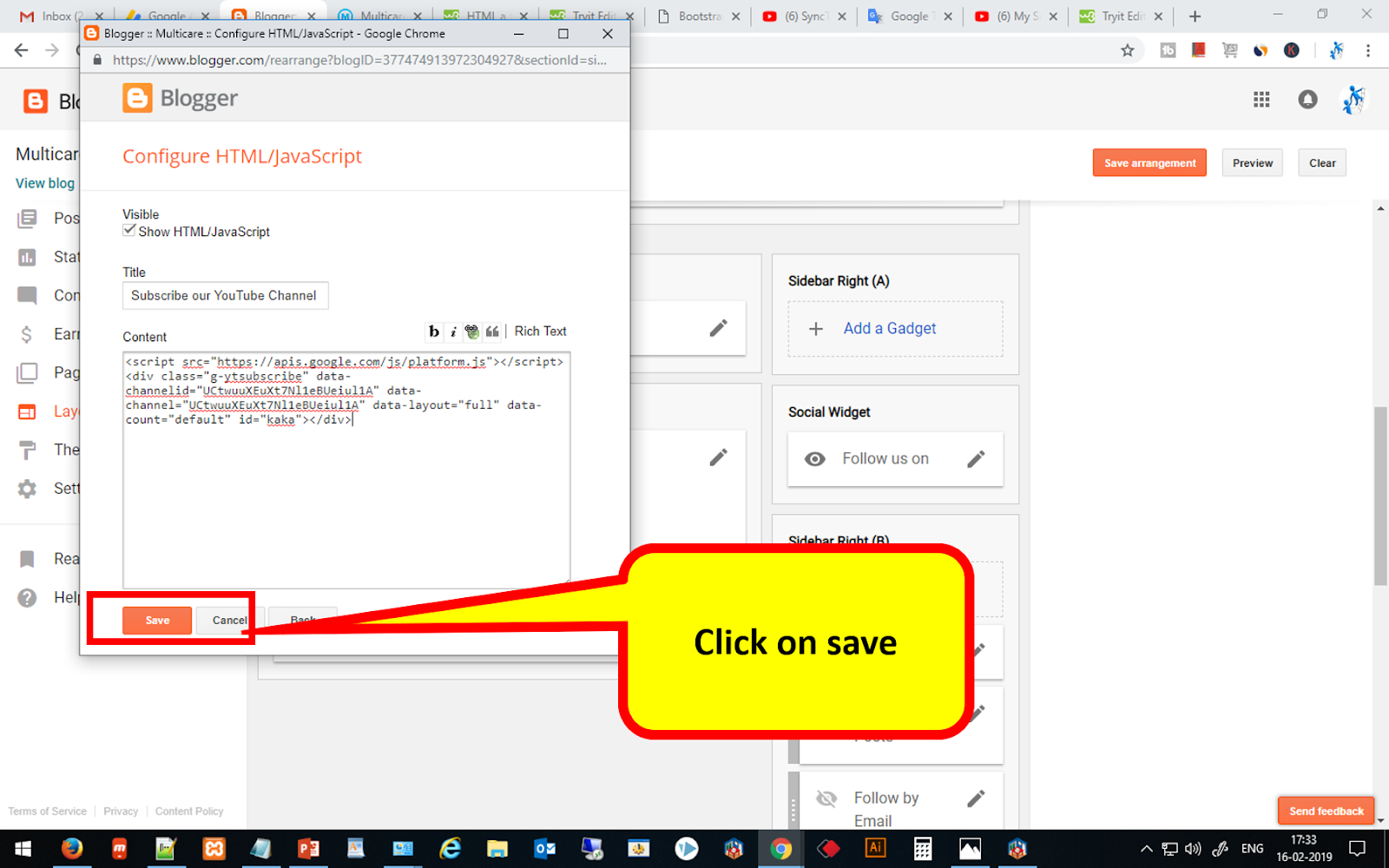Image resolution: width=1389 pixels, height=868 pixels.
Task: Open the Windows Start menu
Action: 23,849
